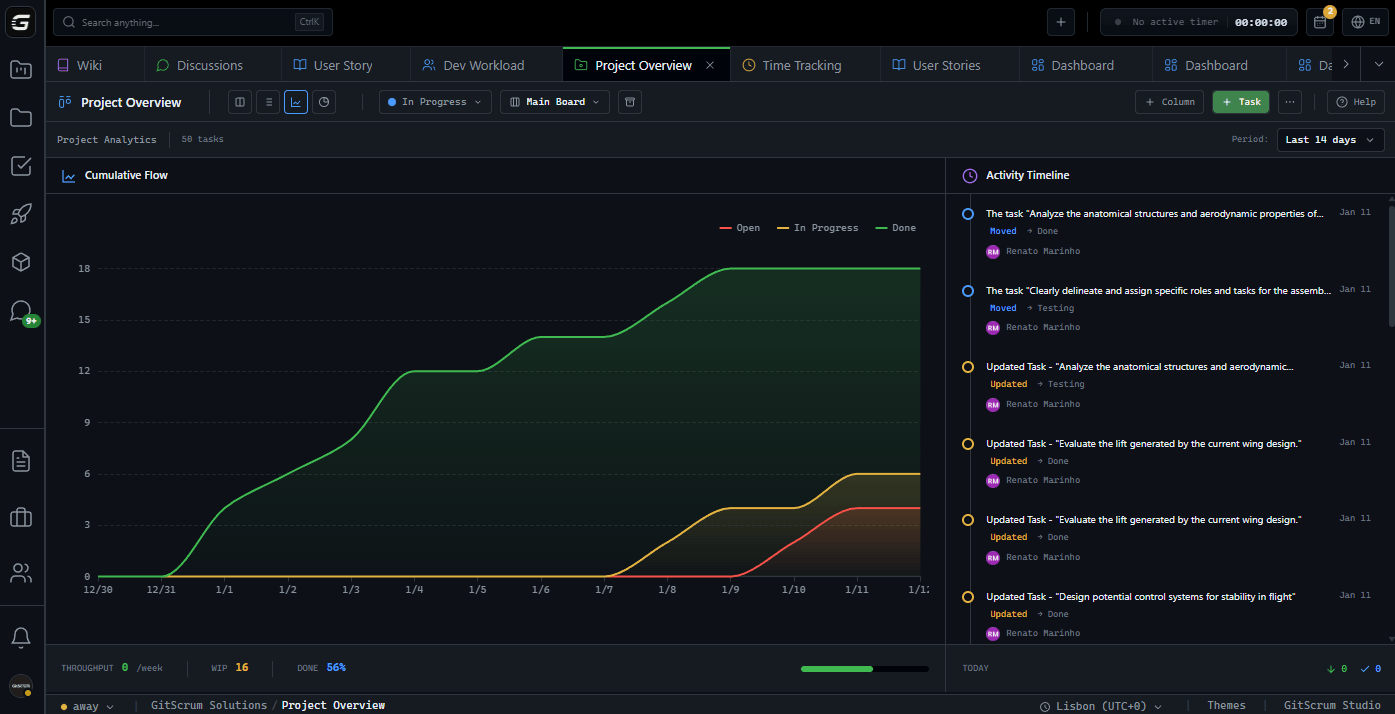Click the archive box icon beside Main Board

point(629,102)
